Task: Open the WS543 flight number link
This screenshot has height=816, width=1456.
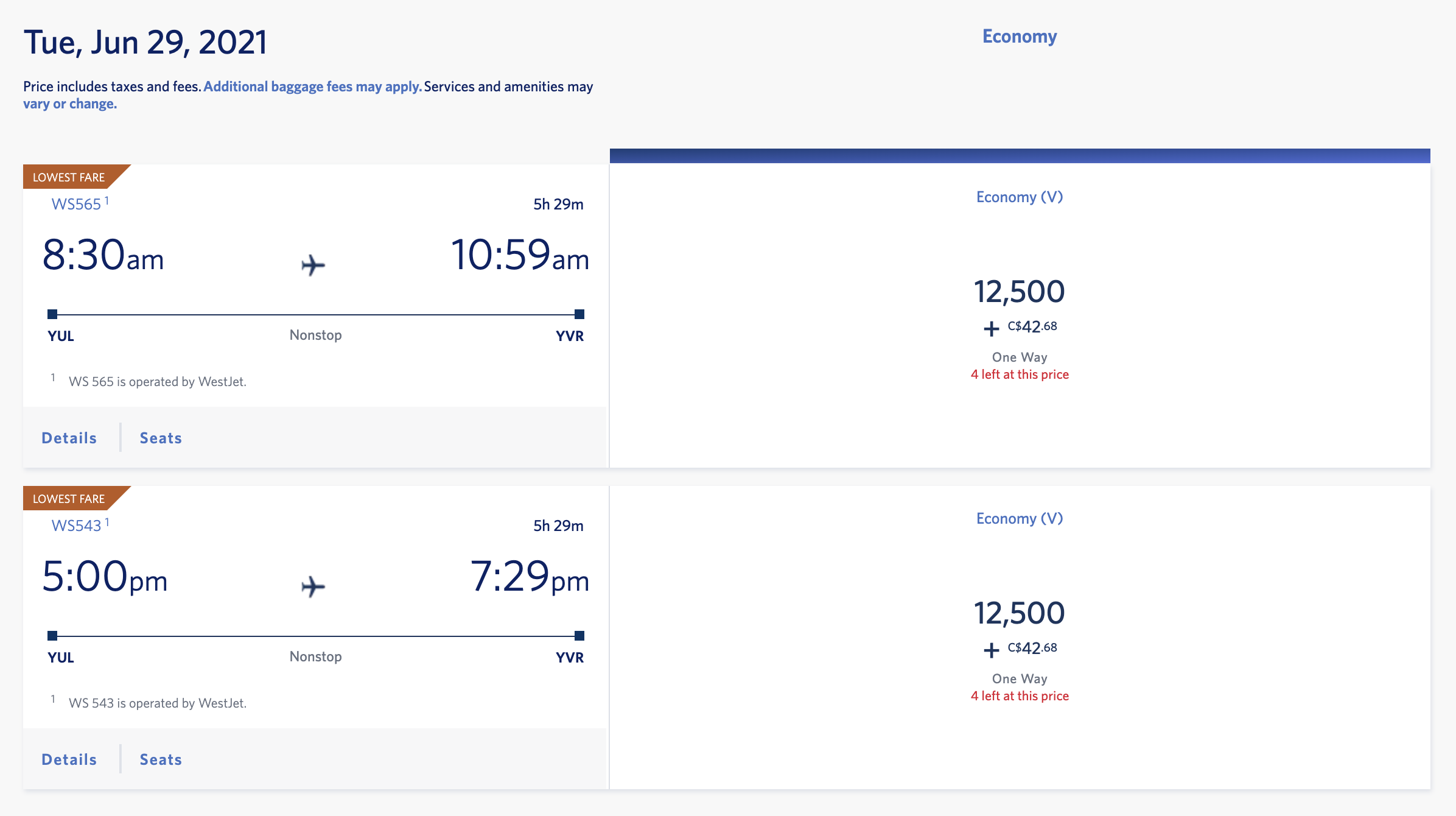Action: coord(76,526)
